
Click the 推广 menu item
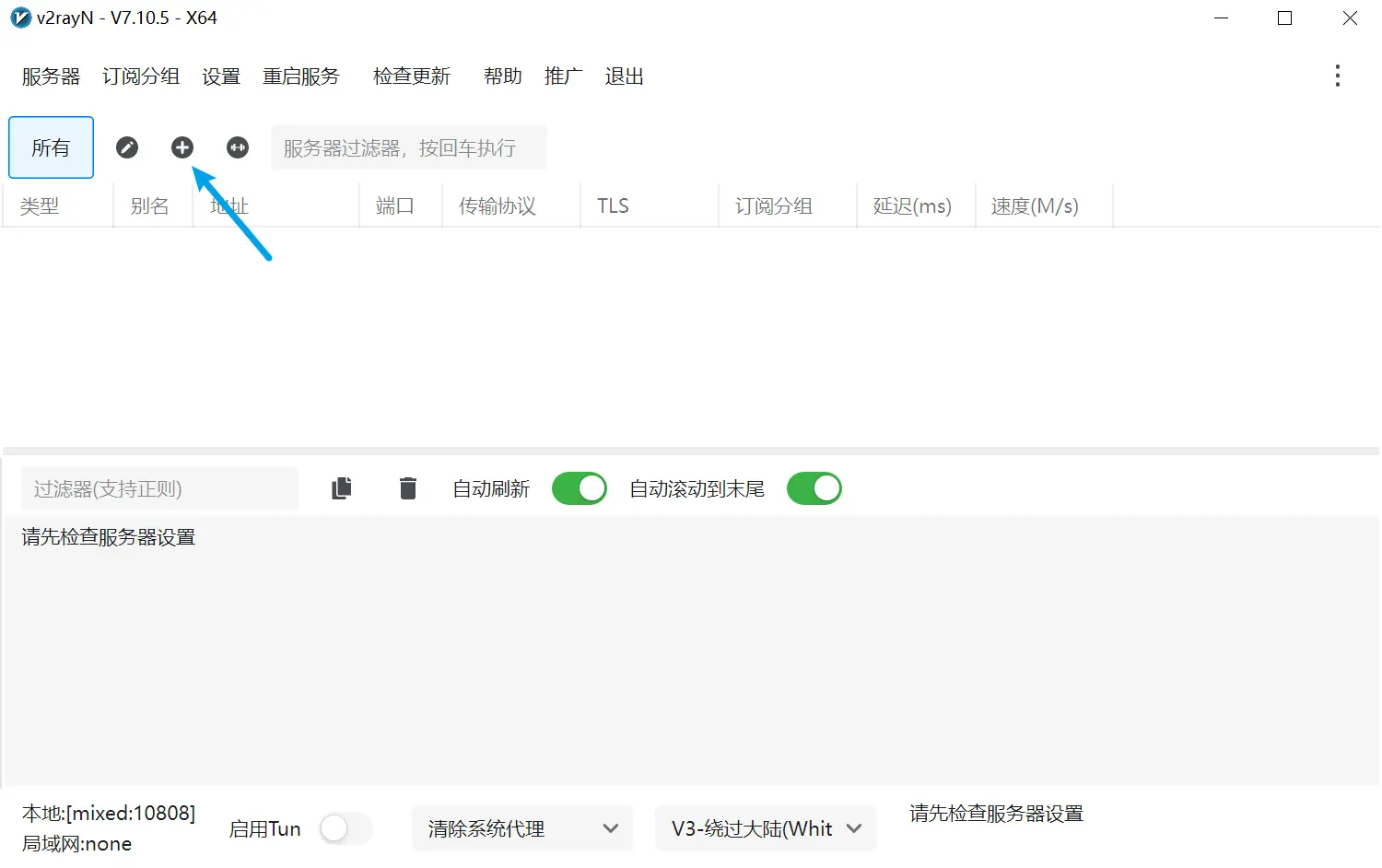click(563, 76)
